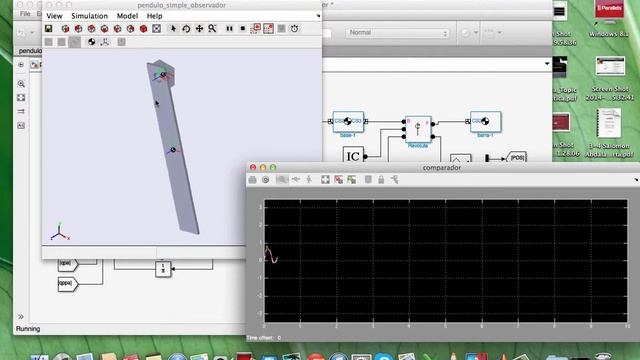Open scope parameters gear icon in comparador
The width and height of the screenshot is (640, 360).
[266, 180]
